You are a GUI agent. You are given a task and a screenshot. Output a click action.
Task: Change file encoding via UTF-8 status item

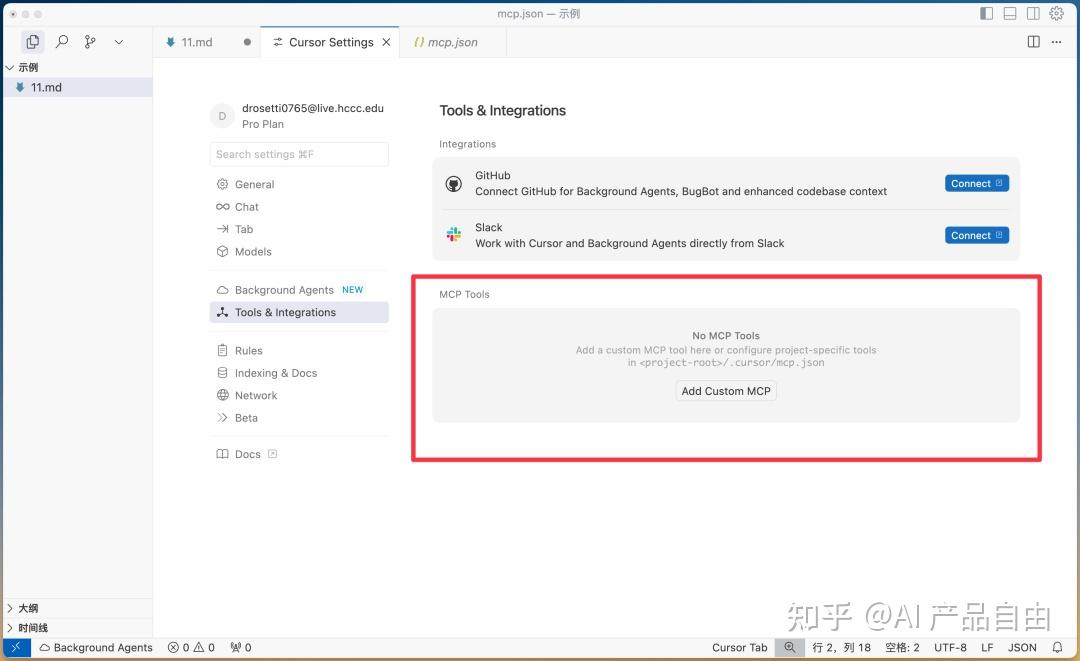[951, 647]
